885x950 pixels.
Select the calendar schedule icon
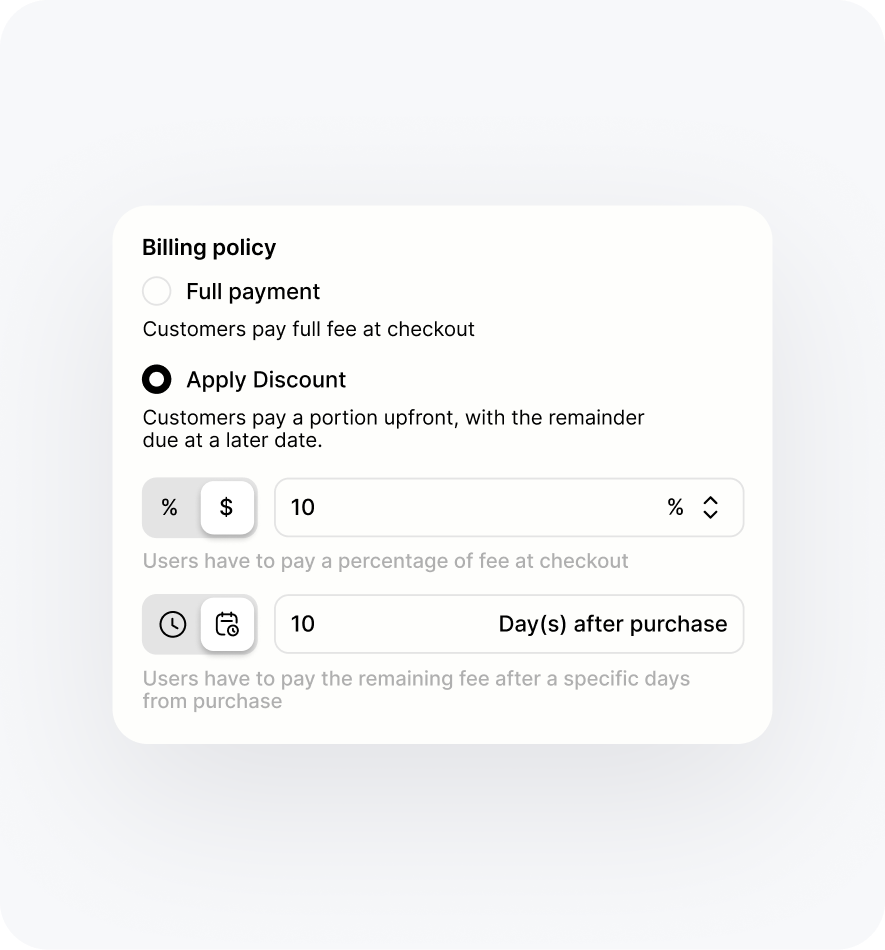click(227, 625)
